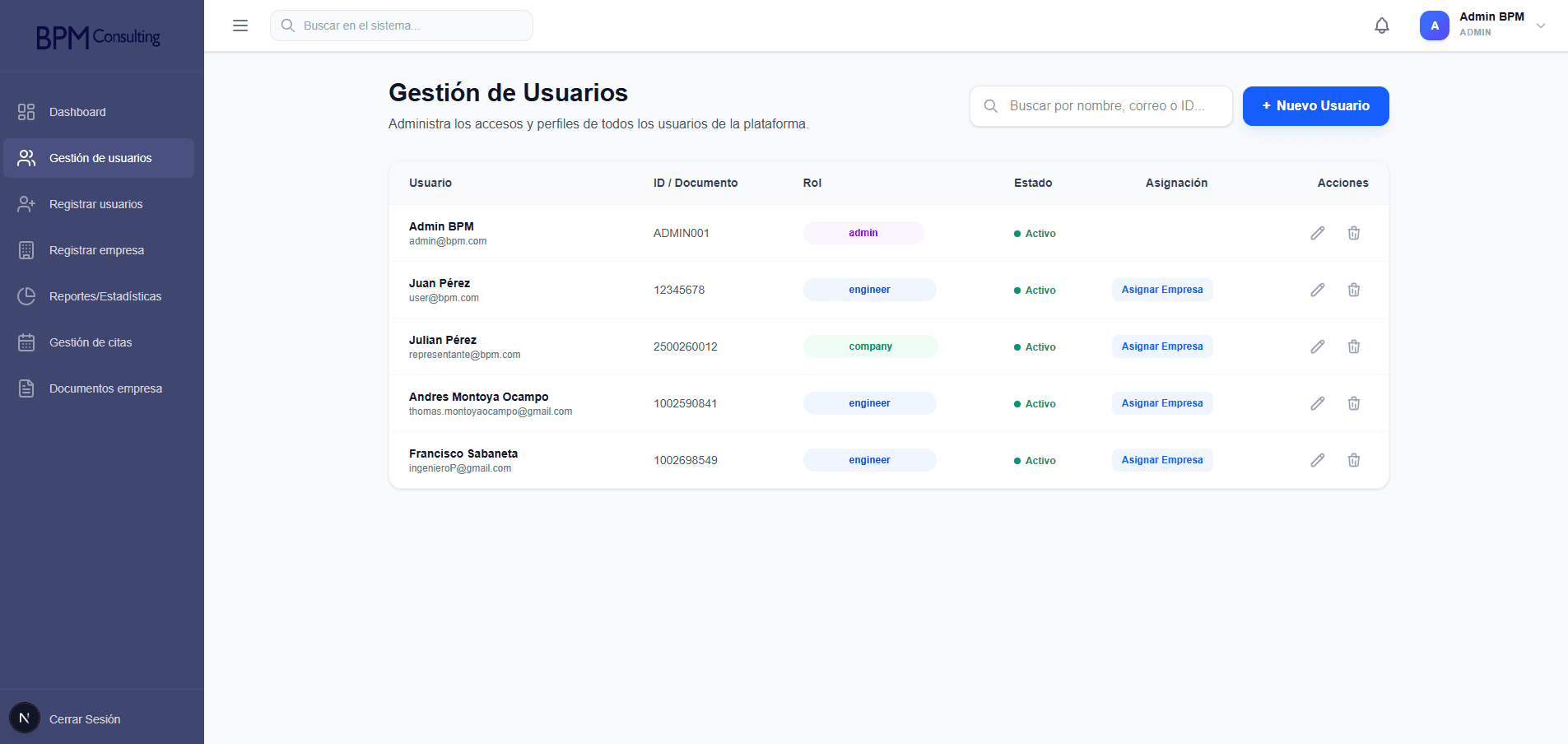The height and width of the screenshot is (744, 1568).
Task: Click the trash icon for Andres Montoya Ocampo
Action: click(x=1354, y=403)
